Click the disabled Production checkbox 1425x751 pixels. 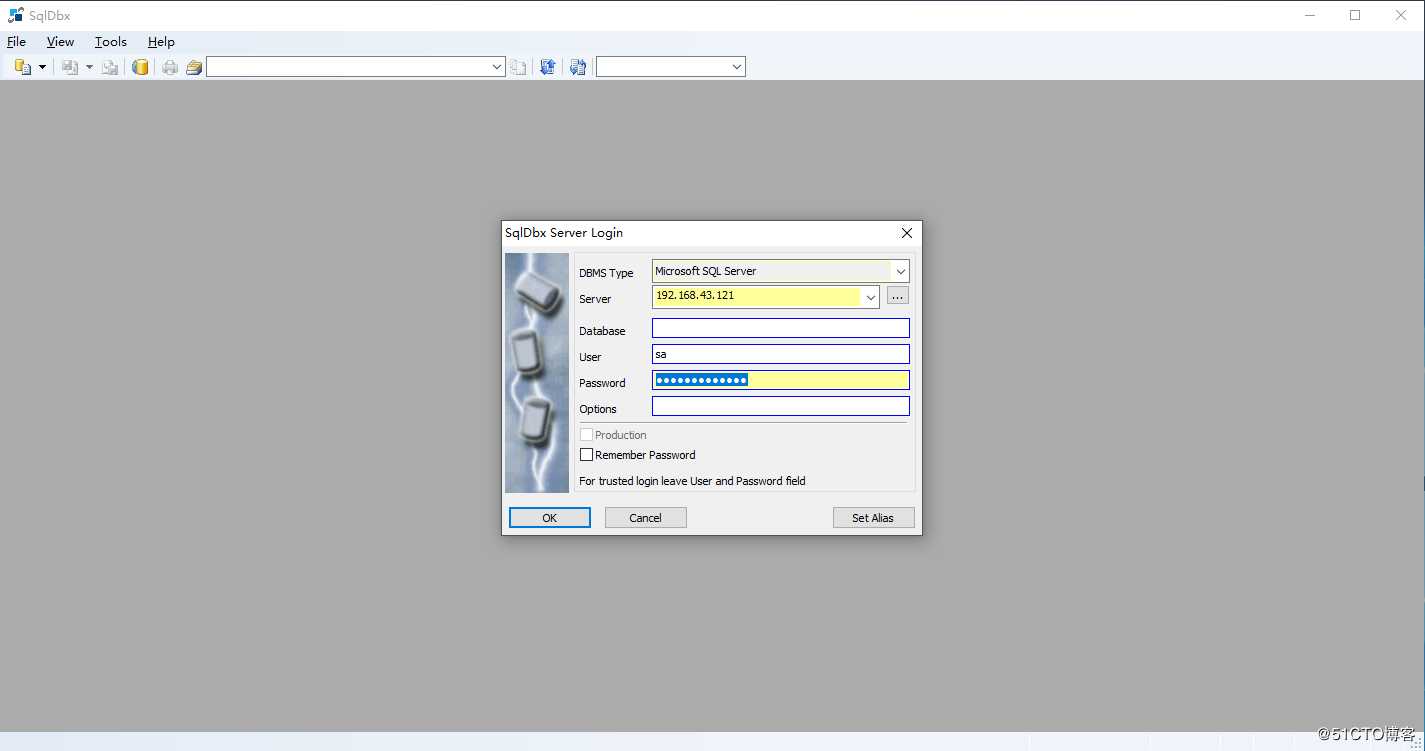click(x=587, y=435)
